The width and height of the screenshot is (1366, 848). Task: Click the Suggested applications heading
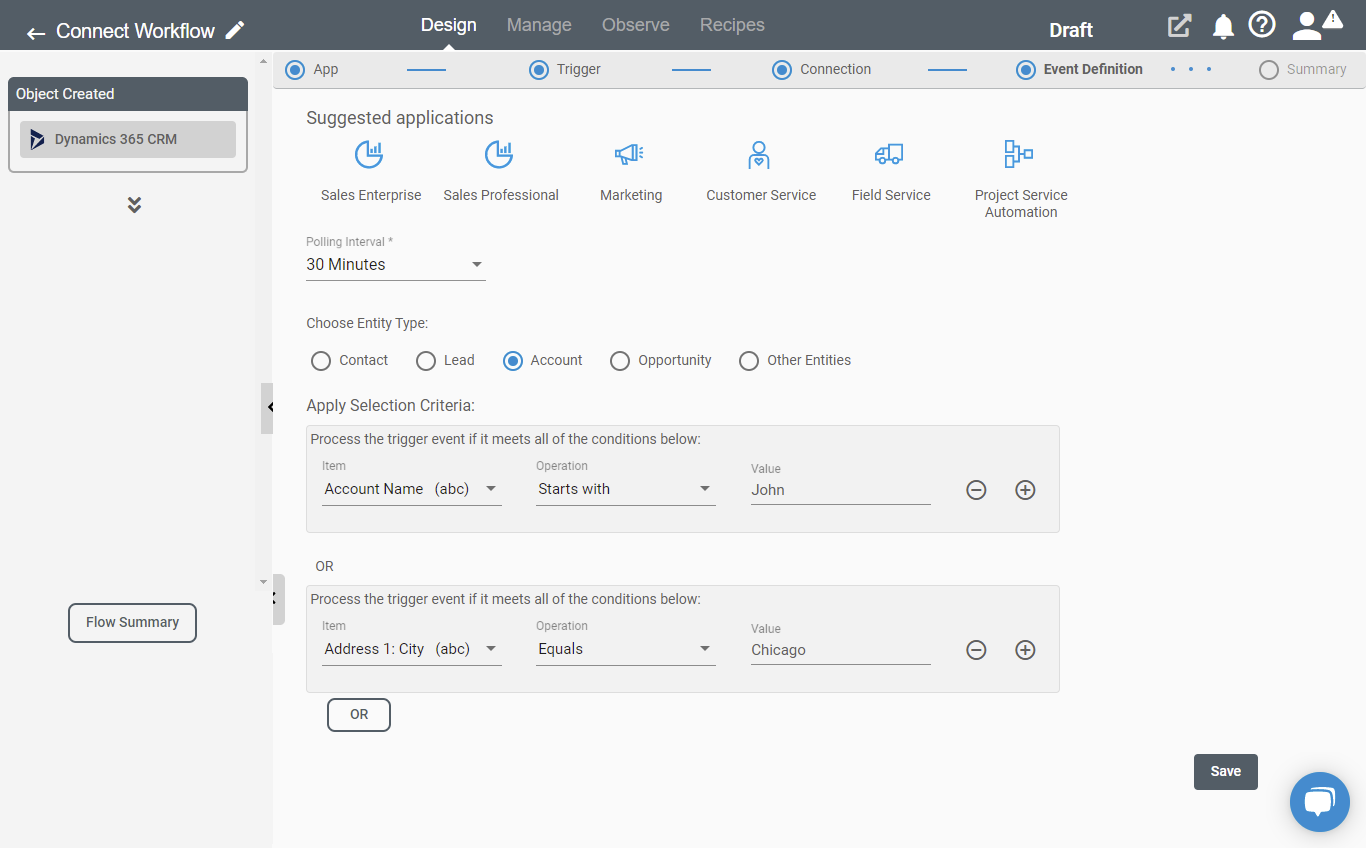[400, 118]
